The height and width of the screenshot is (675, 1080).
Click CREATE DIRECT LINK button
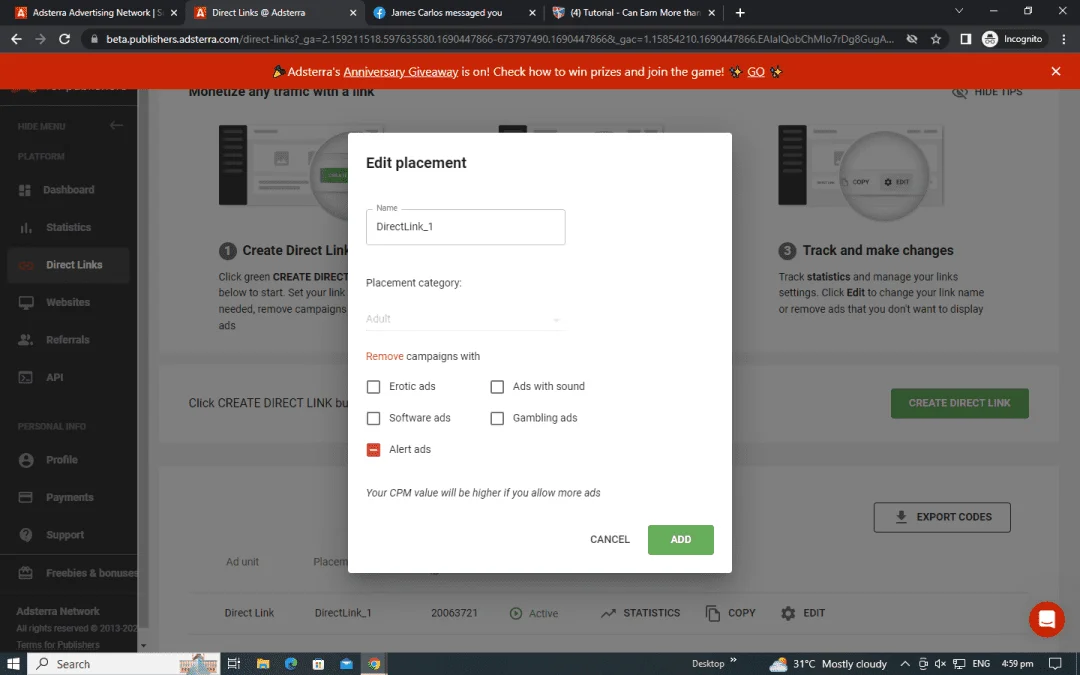point(959,403)
